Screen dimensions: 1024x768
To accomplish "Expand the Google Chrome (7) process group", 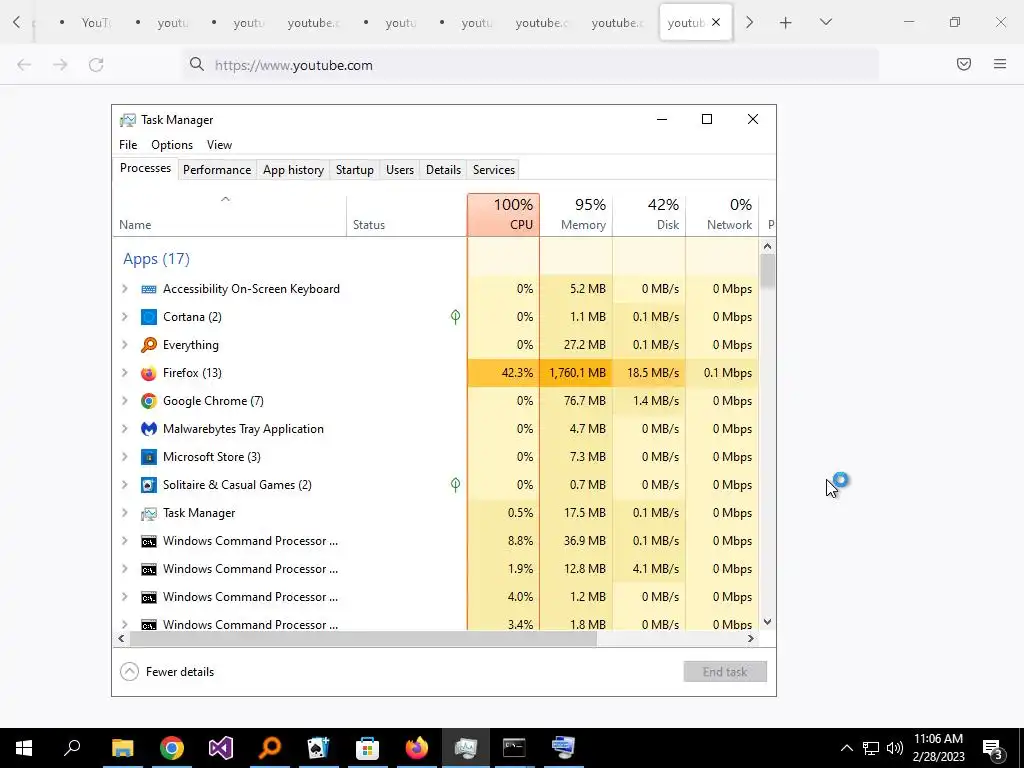I will (x=125, y=401).
